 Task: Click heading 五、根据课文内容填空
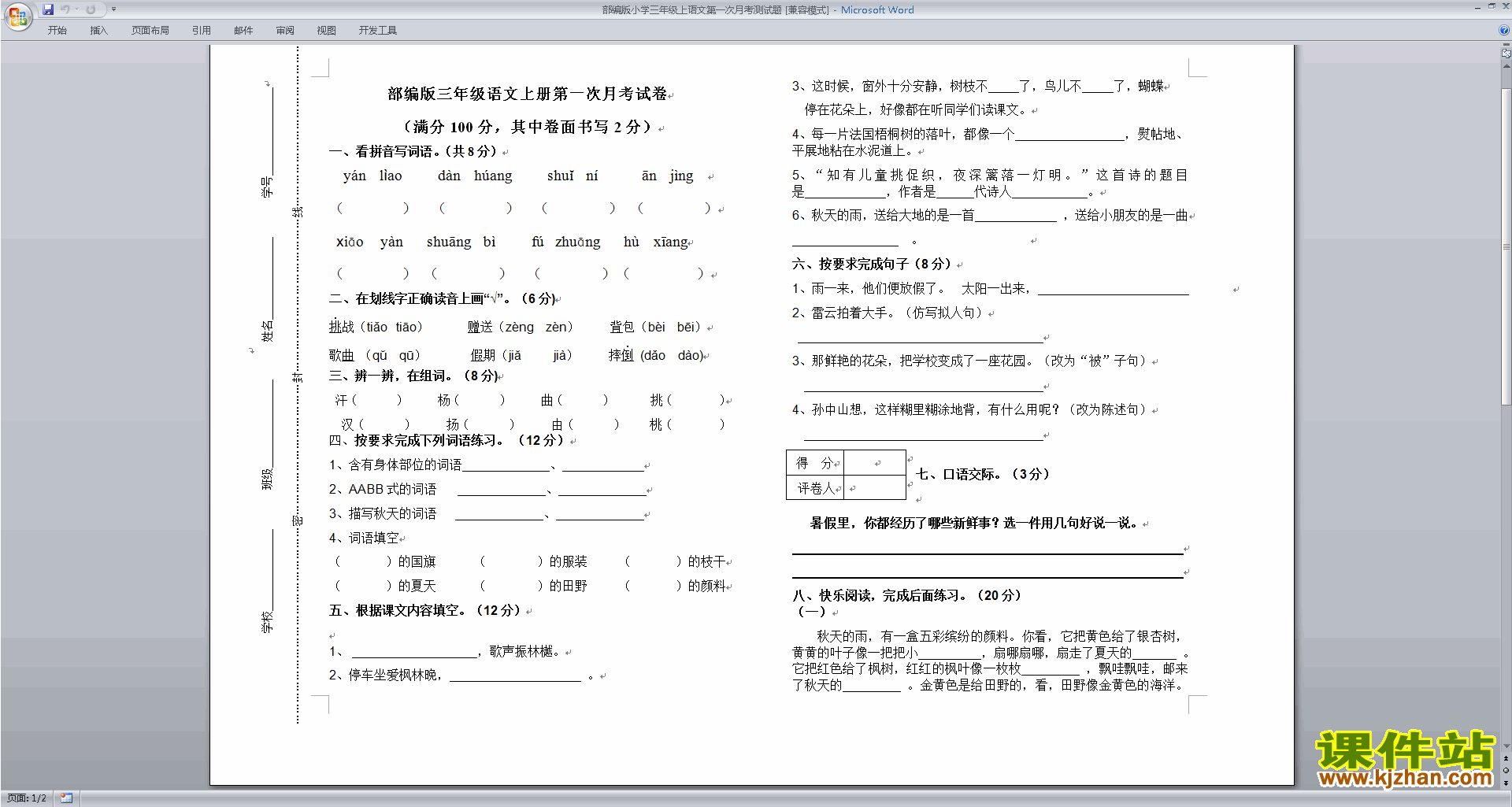coord(425,610)
